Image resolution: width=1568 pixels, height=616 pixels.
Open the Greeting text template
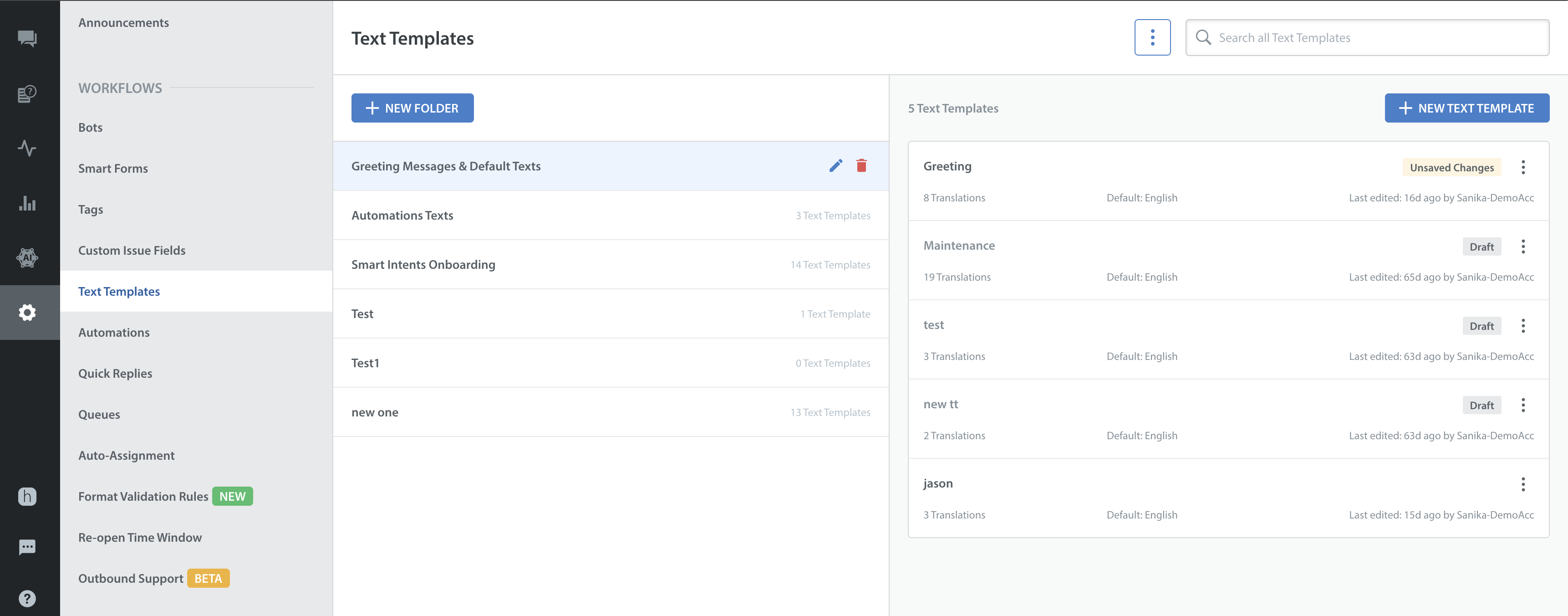1228,181
